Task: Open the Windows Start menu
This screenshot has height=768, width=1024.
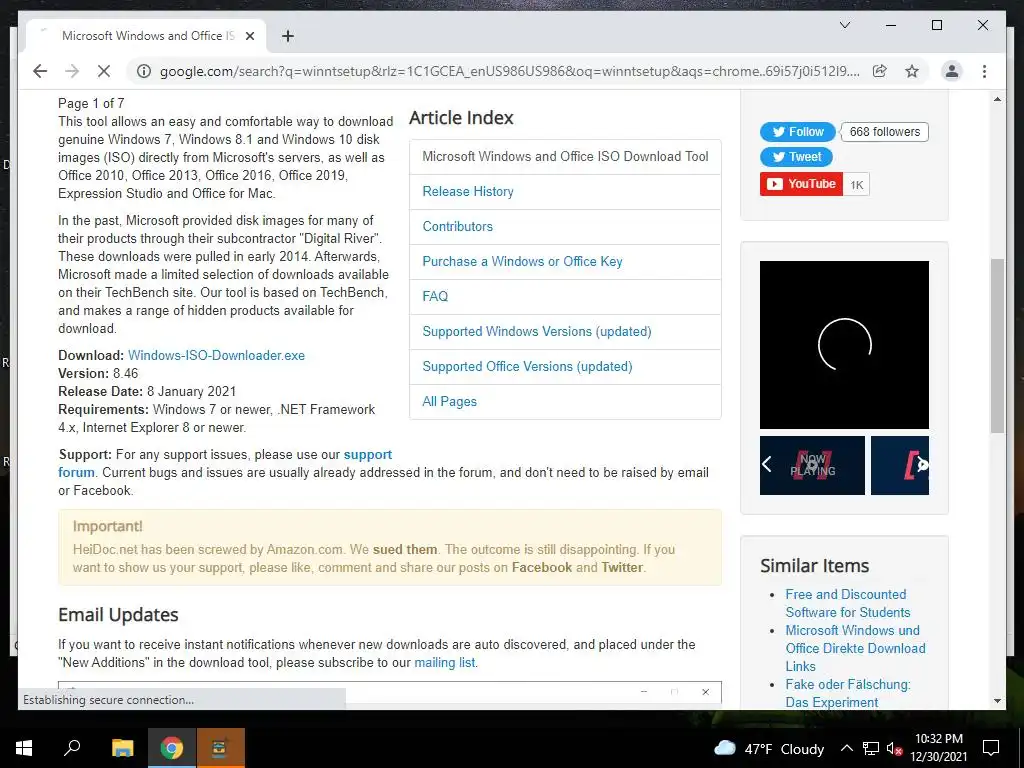Action: tap(24, 748)
